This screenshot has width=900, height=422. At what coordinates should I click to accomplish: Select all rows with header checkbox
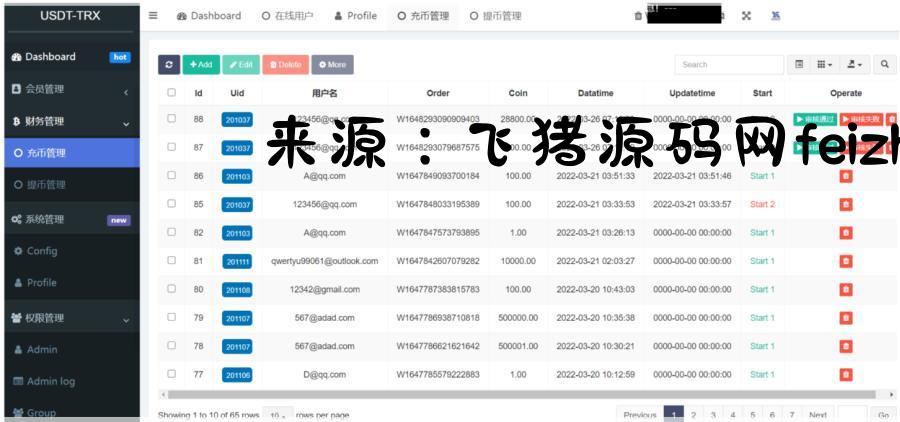tap(171, 93)
